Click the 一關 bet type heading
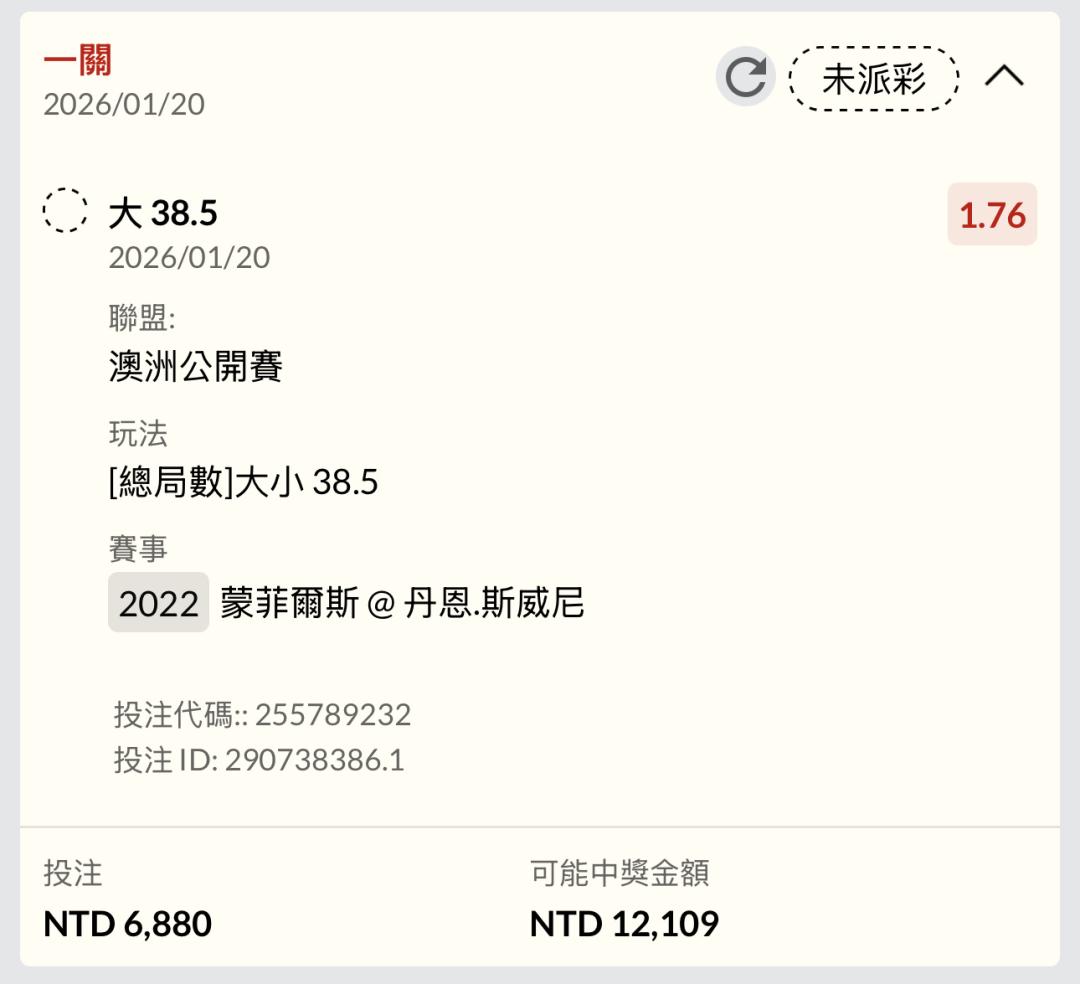 [77, 60]
